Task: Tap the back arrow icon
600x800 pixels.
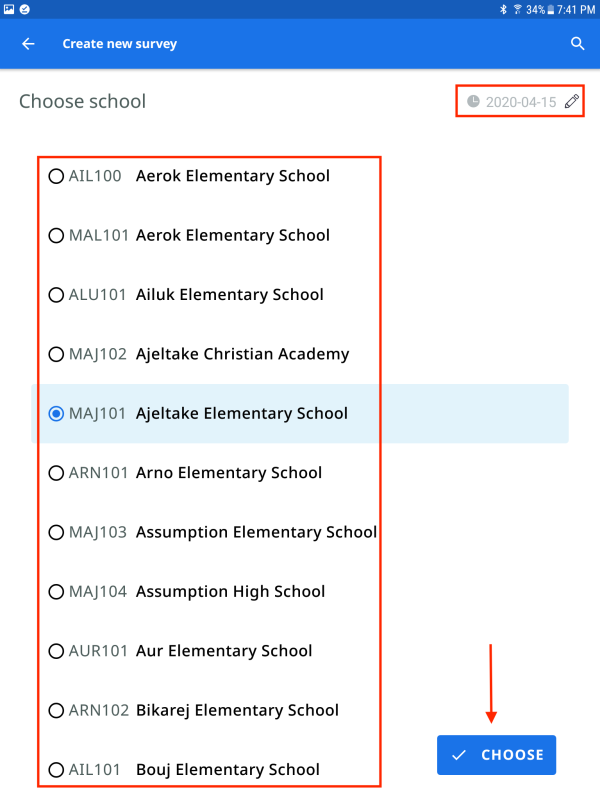Action: [x=28, y=44]
